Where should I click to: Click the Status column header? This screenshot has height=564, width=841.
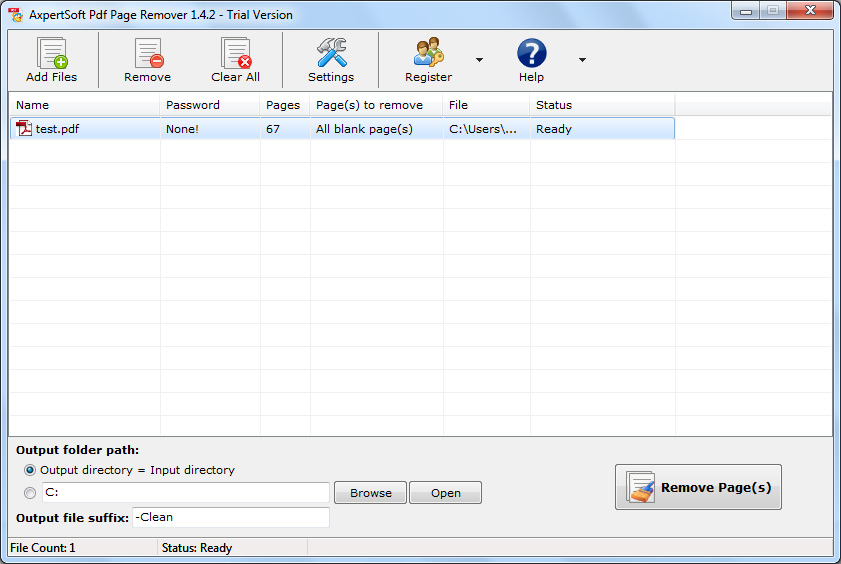tap(603, 105)
